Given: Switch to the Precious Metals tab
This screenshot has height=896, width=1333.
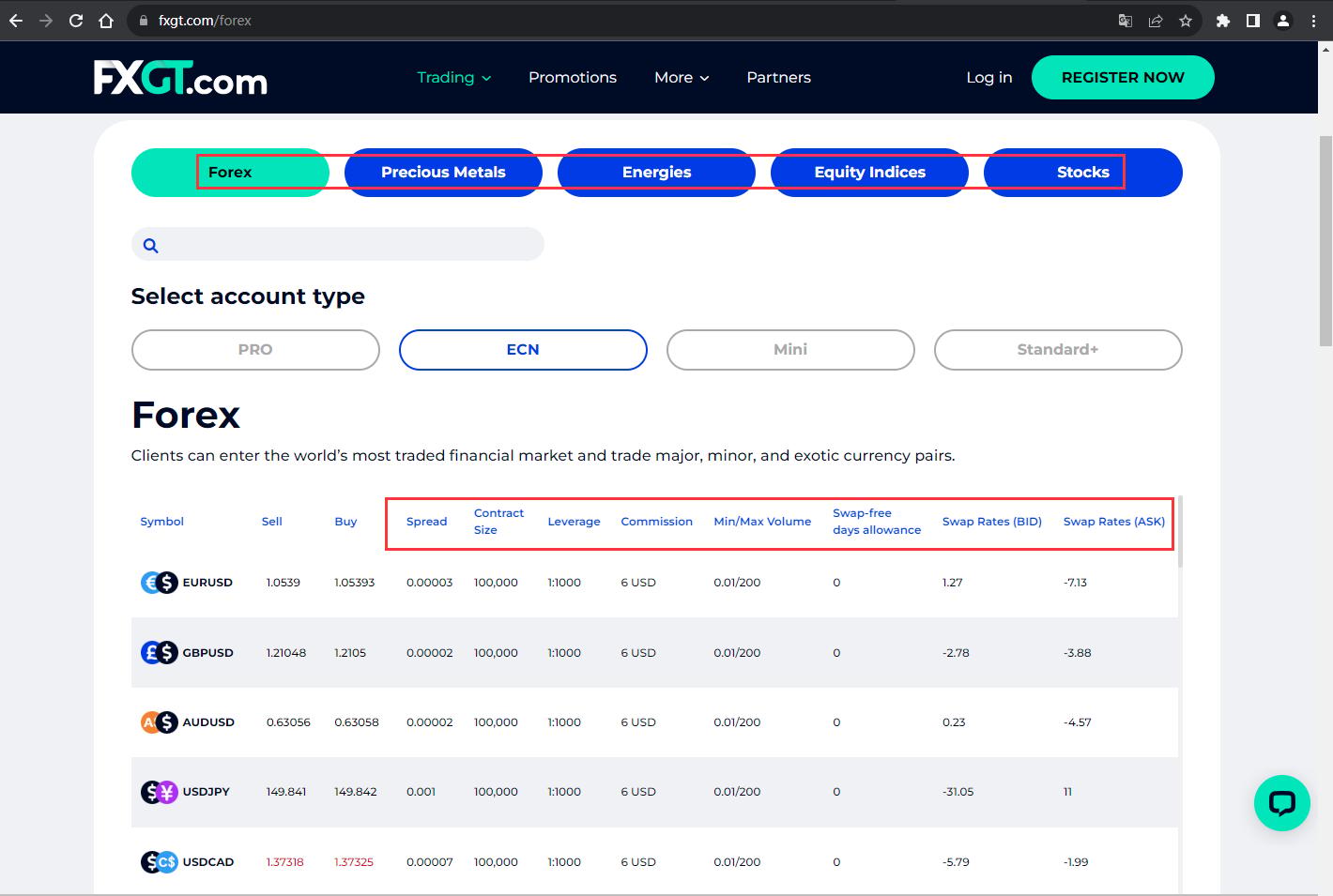Looking at the screenshot, I should pos(443,173).
